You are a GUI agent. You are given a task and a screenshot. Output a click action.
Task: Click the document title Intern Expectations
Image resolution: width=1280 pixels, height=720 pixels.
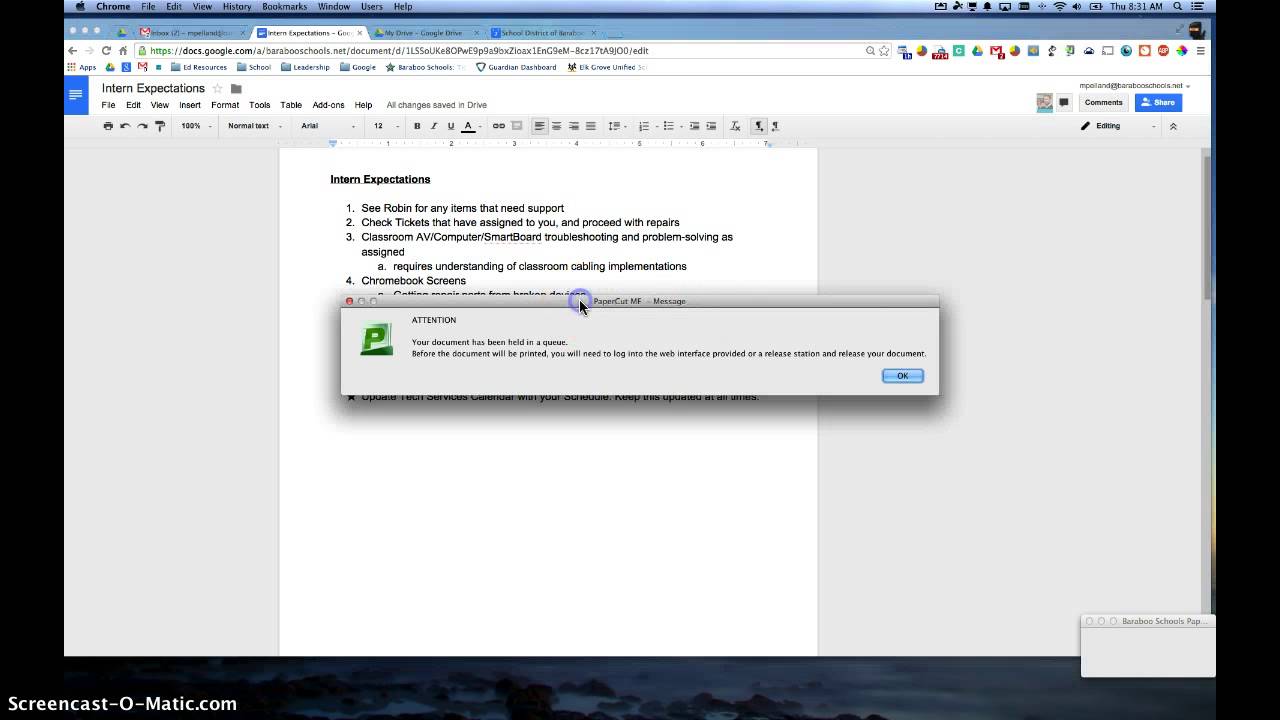[x=153, y=88]
